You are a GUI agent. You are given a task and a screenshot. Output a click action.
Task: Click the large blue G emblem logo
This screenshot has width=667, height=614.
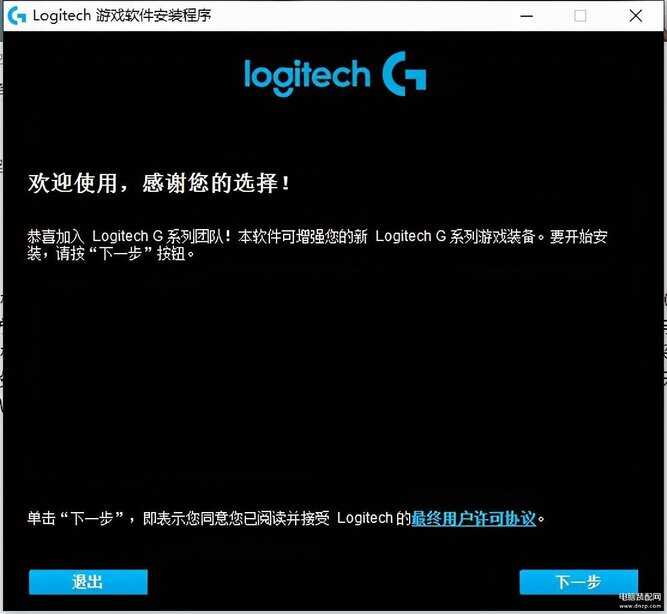coord(404,74)
